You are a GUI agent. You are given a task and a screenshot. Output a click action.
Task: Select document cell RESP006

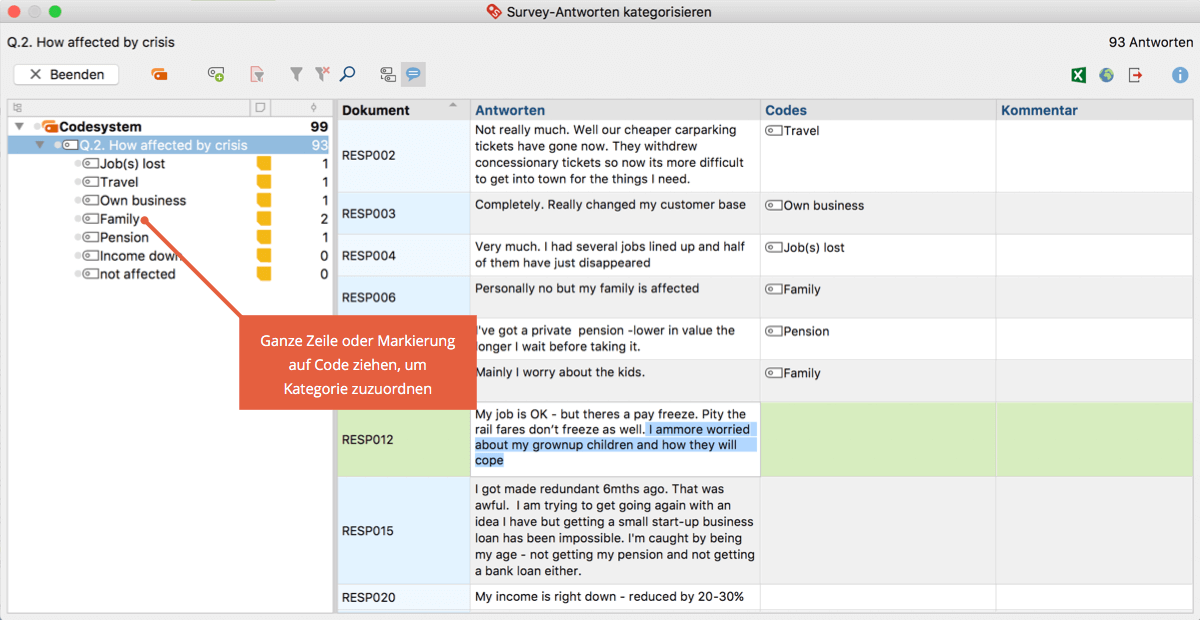pyautogui.click(x=404, y=297)
